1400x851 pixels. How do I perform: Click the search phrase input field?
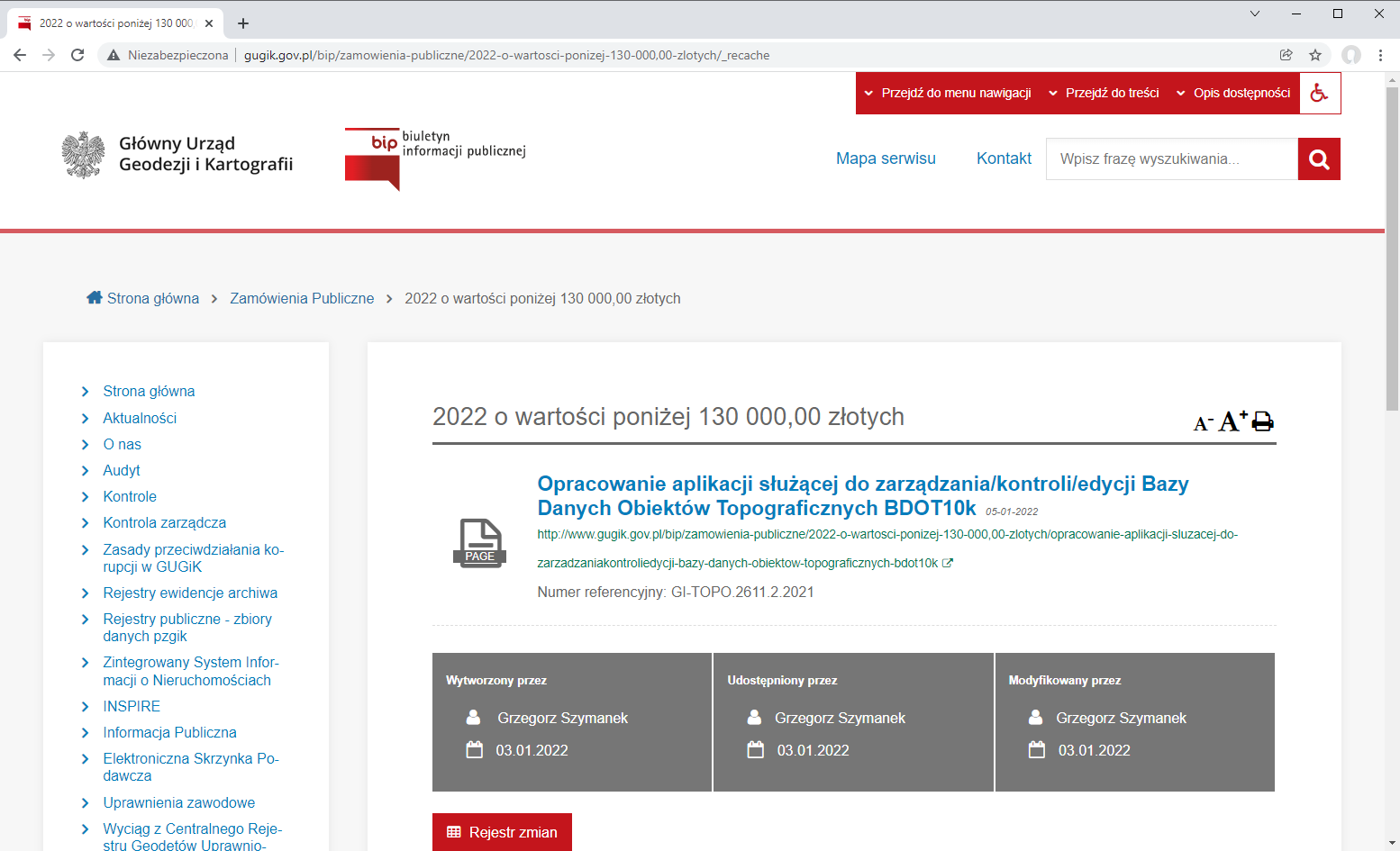(x=1171, y=159)
